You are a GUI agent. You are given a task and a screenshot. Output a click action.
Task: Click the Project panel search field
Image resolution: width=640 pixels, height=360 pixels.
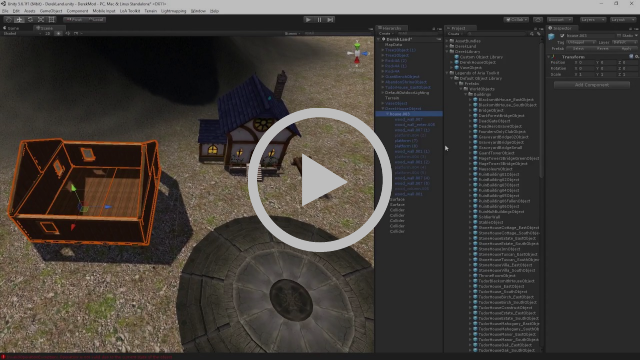(x=497, y=33)
